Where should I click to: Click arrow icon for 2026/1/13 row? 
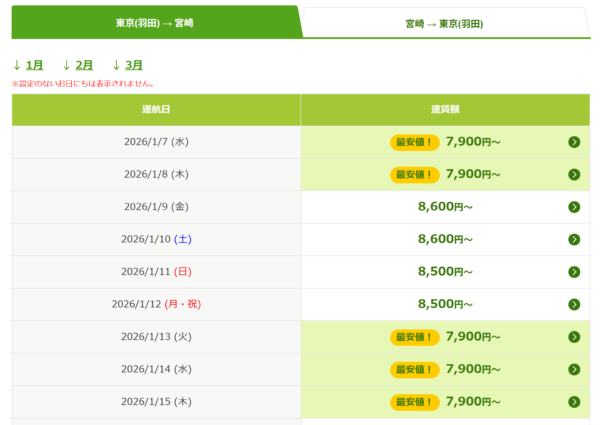tap(574, 337)
